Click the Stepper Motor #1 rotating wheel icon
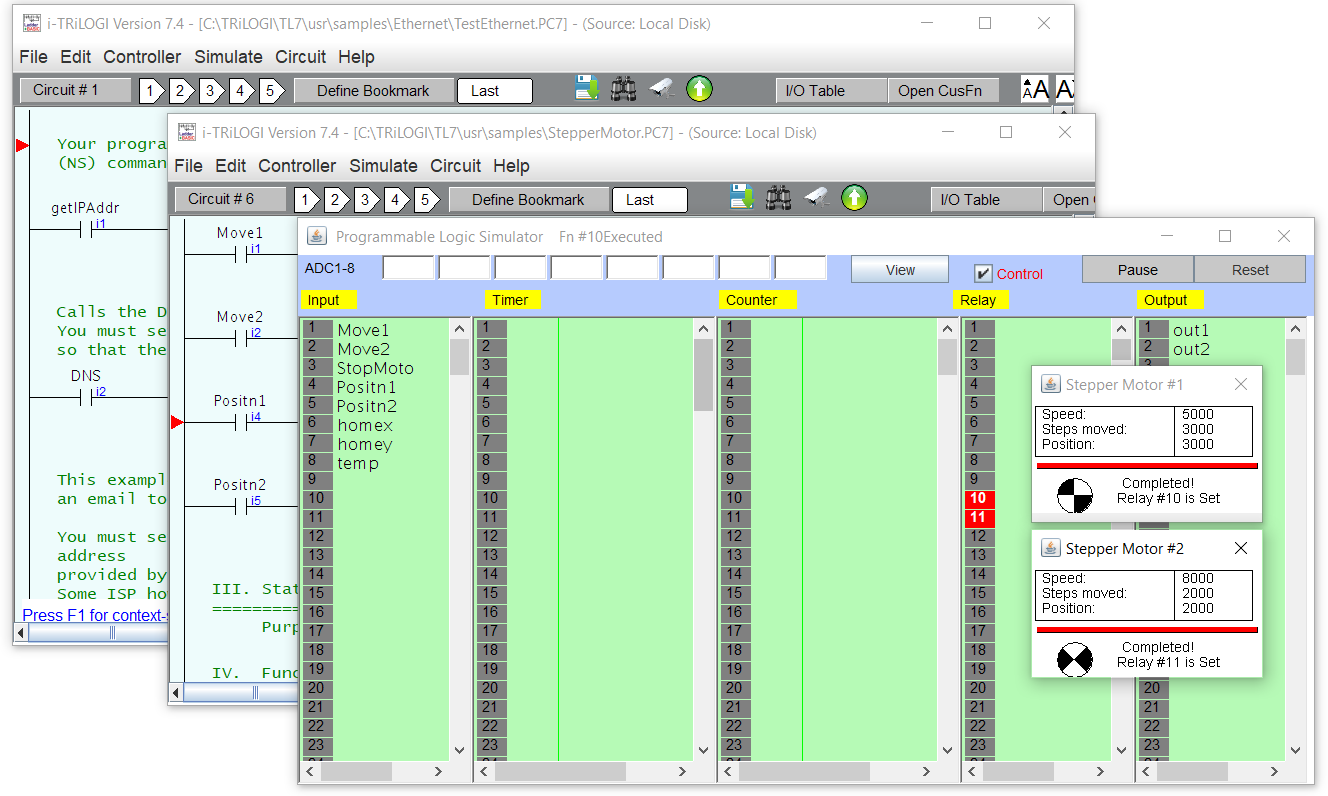This screenshot has height=796, width=1328. (1075, 496)
